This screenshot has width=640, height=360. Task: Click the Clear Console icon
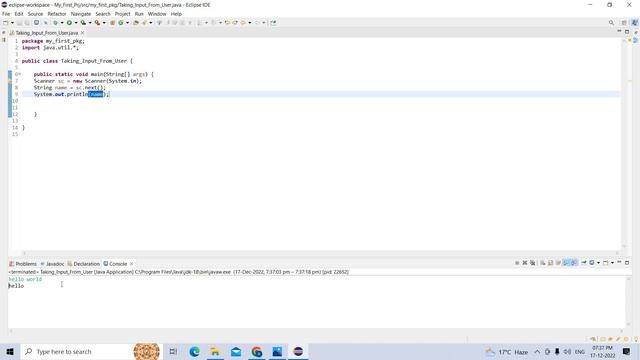(543, 263)
